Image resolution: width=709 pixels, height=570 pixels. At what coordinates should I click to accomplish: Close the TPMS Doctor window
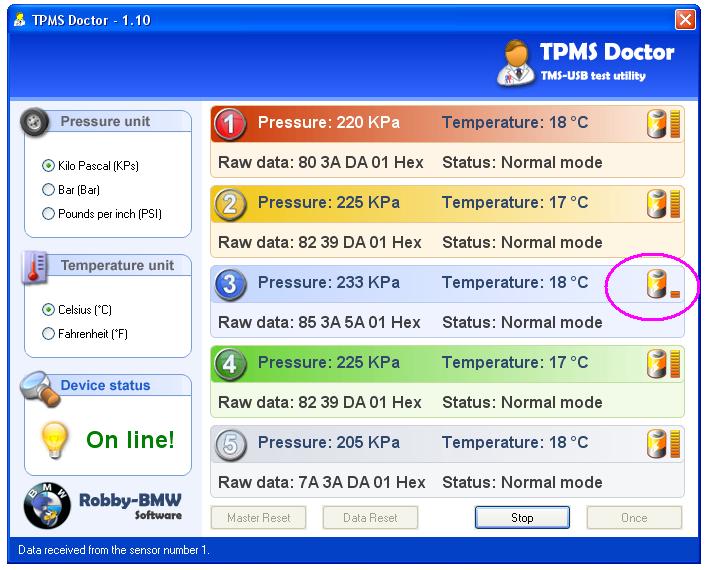pyautogui.click(x=685, y=19)
